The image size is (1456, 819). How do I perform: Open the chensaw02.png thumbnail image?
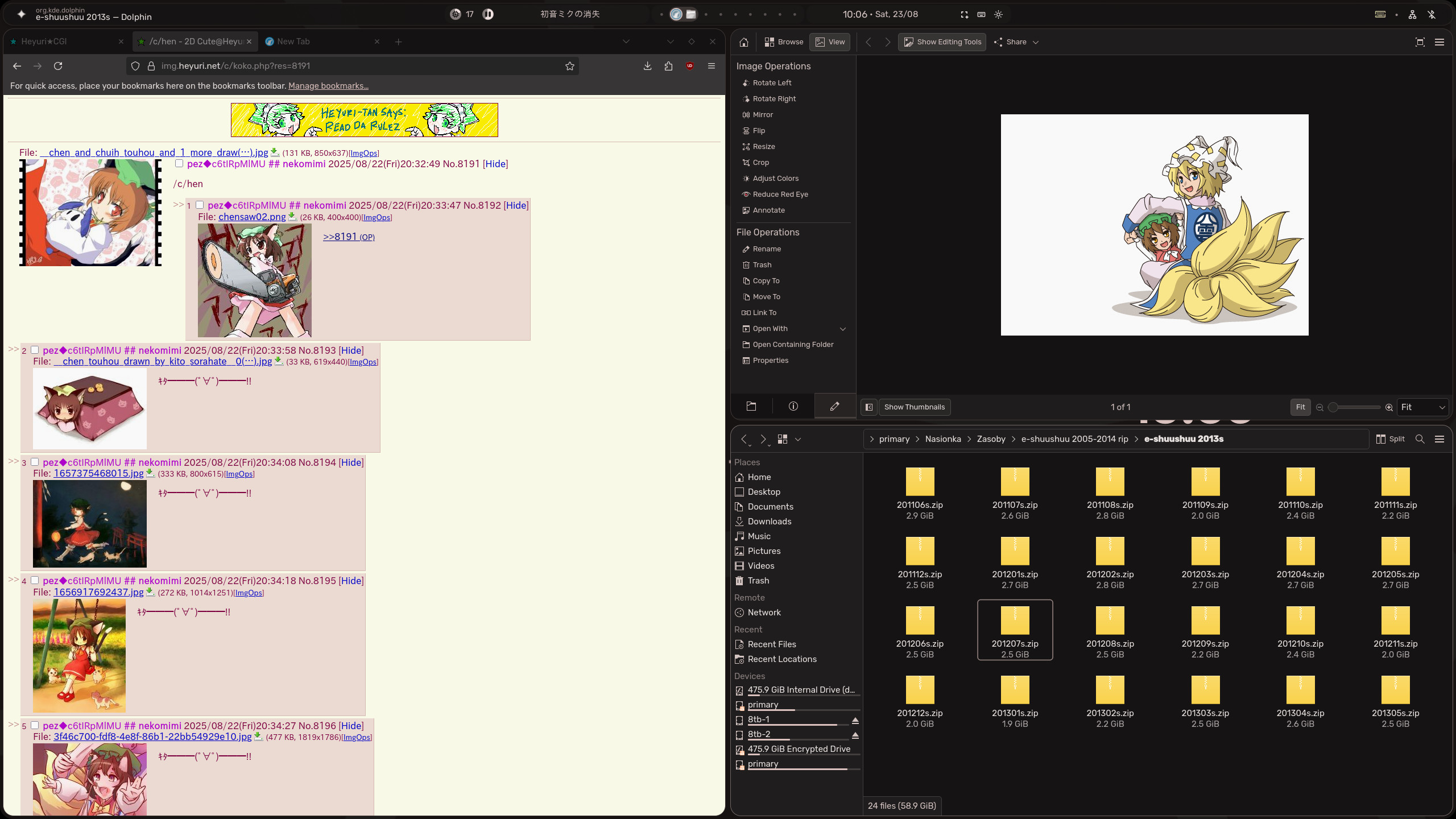(254, 280)
